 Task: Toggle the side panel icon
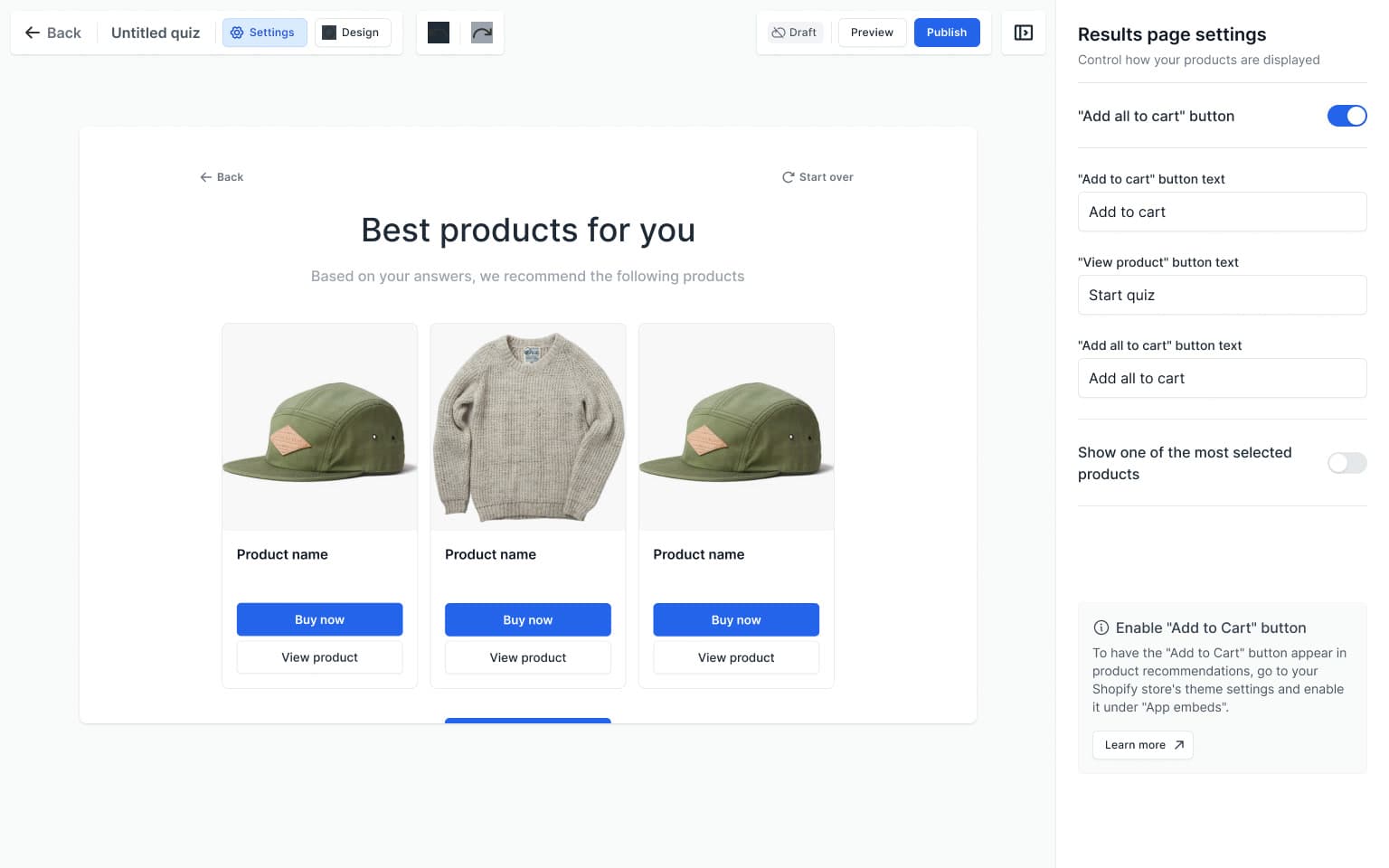(x=1024, y=33)
